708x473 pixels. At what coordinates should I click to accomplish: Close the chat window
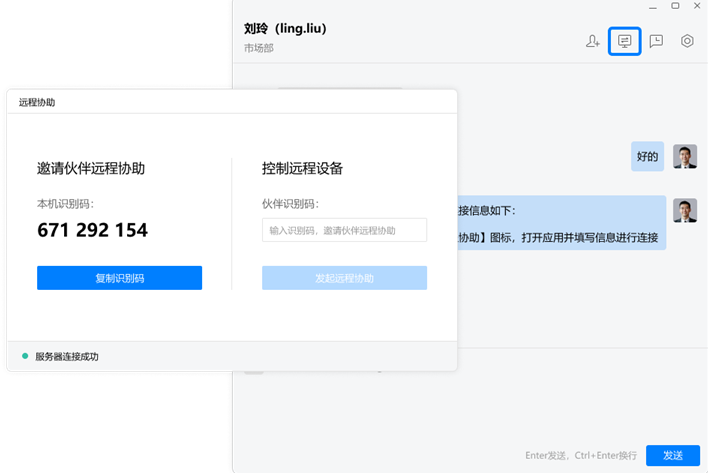697,6
